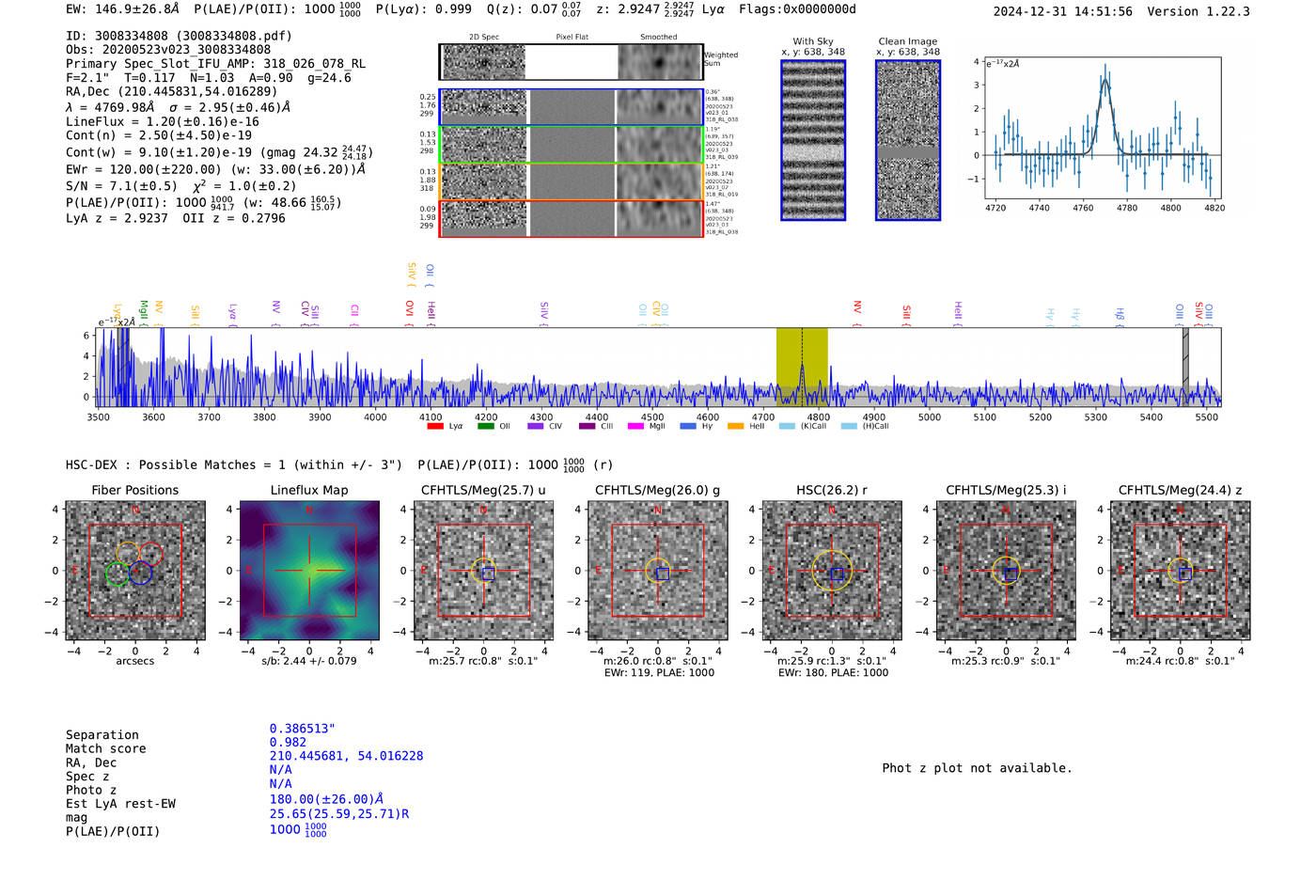Open the CFHTLS/Meg(25.7) u cutout
This screenshot has width=1316, height=896.
point(483,571)
